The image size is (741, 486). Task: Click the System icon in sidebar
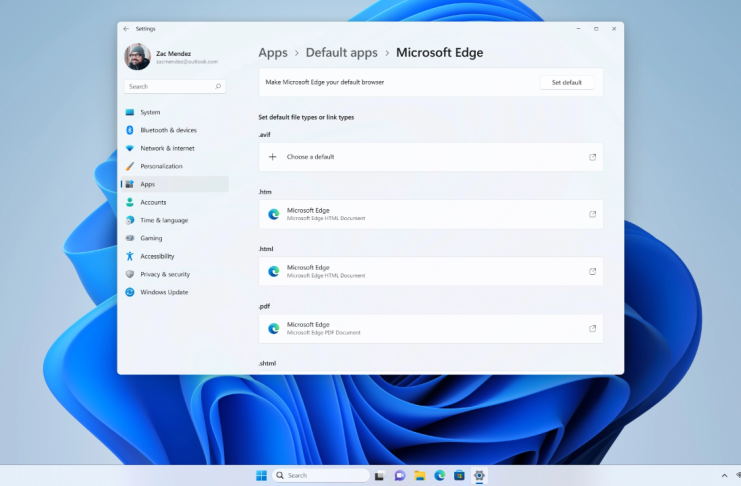tap(130, 112)
